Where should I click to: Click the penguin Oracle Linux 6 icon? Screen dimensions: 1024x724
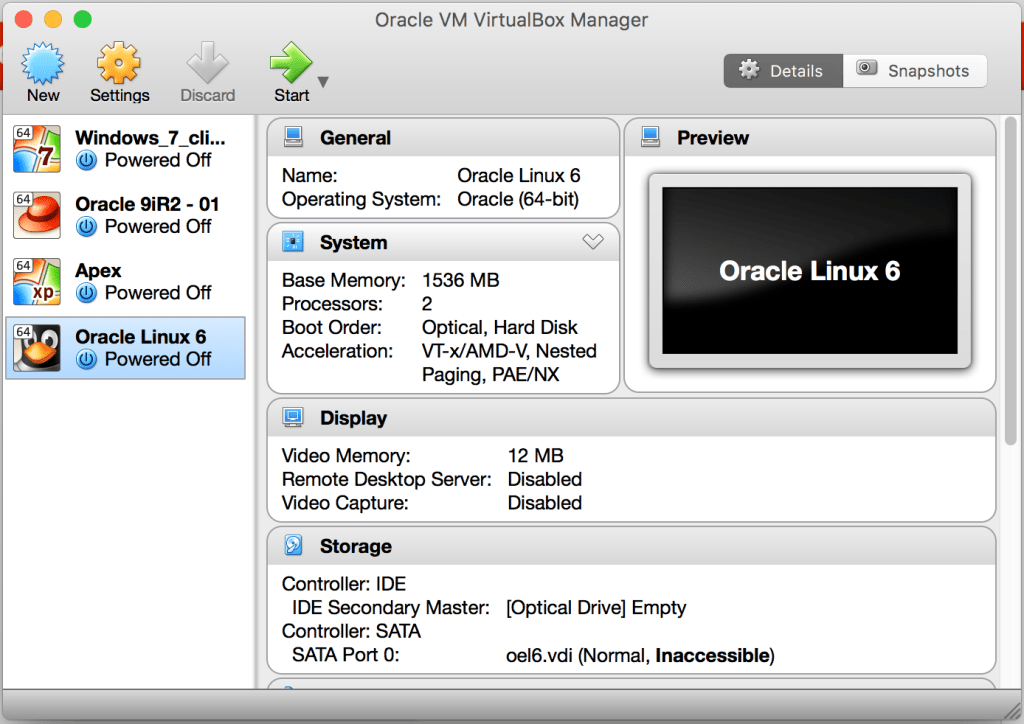[x=37, y=348]
